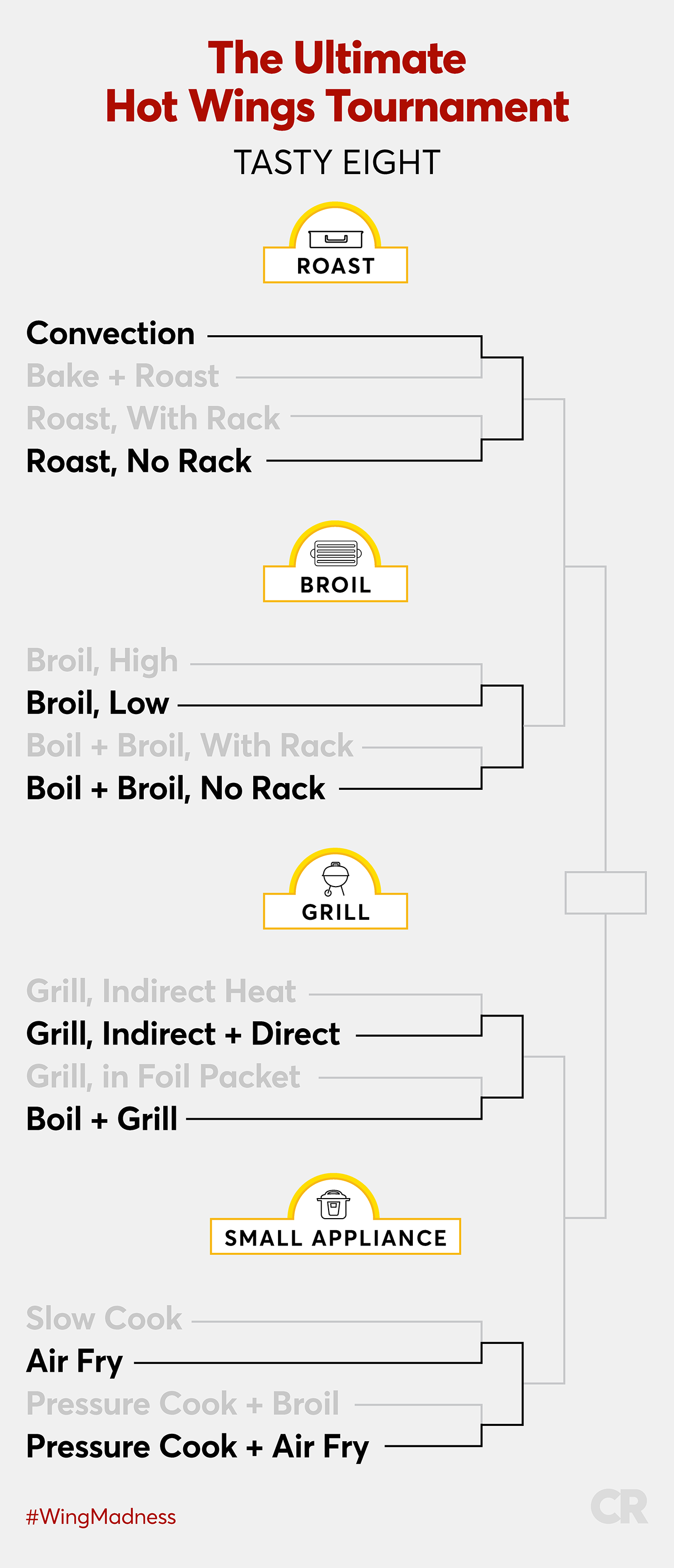
Task: Click the Convection bracket entry
Action: pyautogui.click(x=110, y=334)
